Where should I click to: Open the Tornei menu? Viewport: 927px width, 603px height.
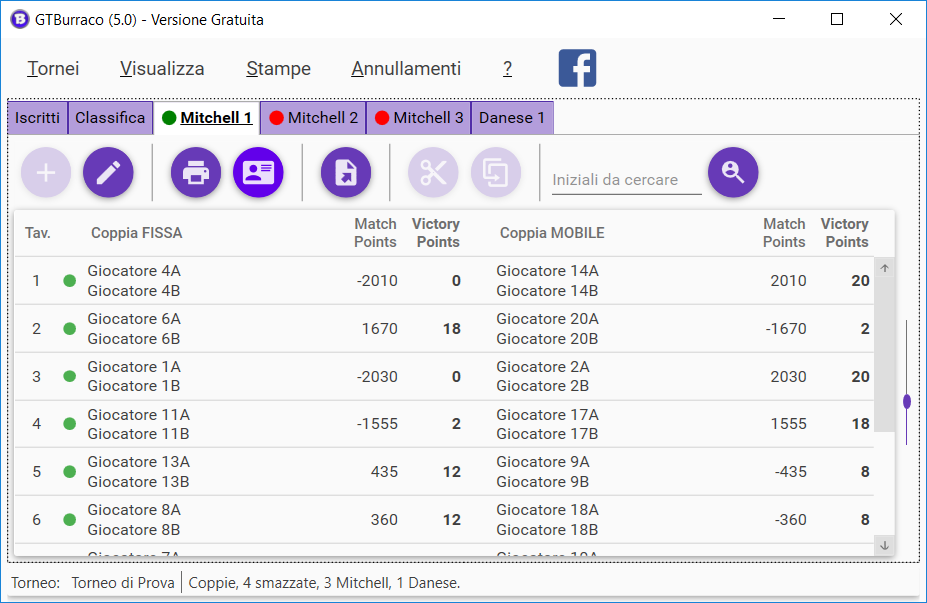click(x=53, y=69)
